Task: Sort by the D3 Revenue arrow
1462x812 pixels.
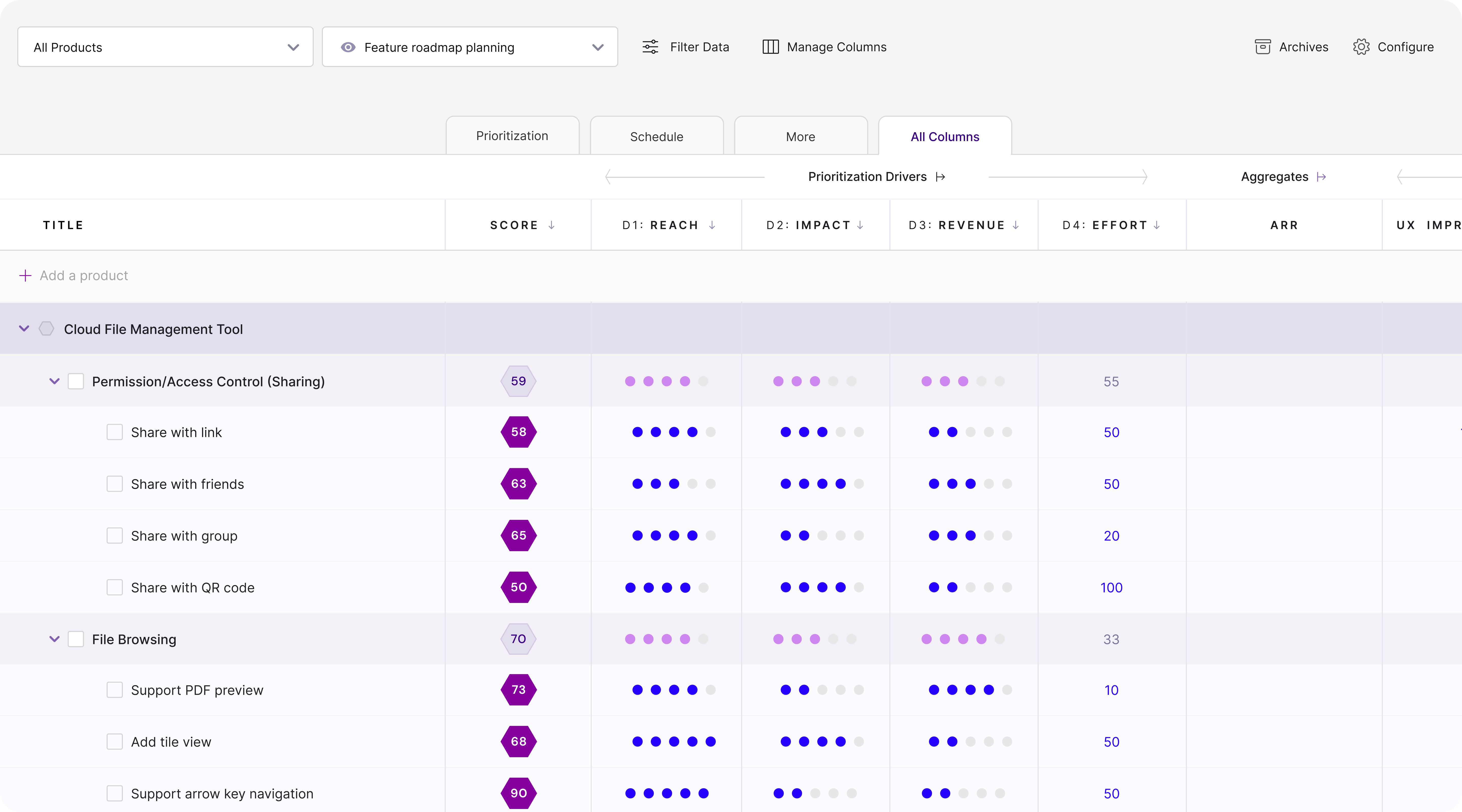Action: click(x=1015, y=225)
